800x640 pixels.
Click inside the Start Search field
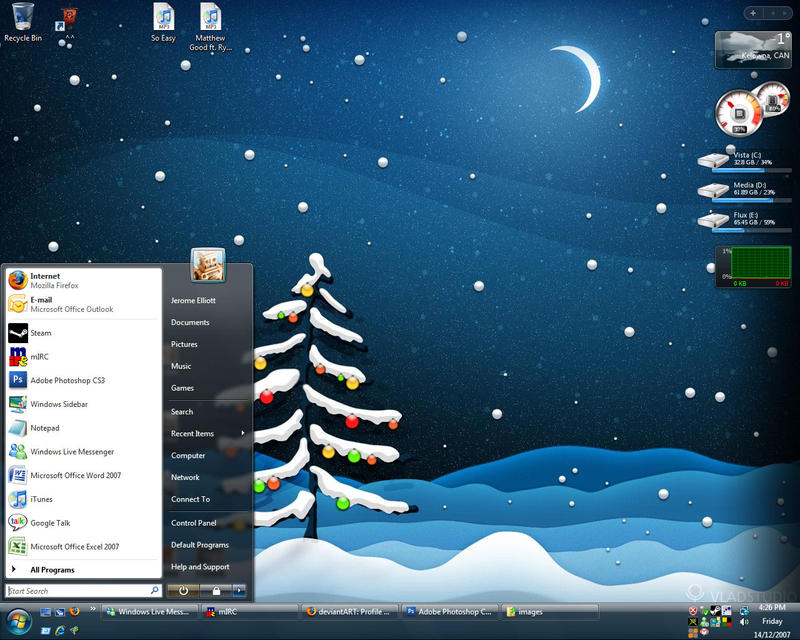click(80, 590)
